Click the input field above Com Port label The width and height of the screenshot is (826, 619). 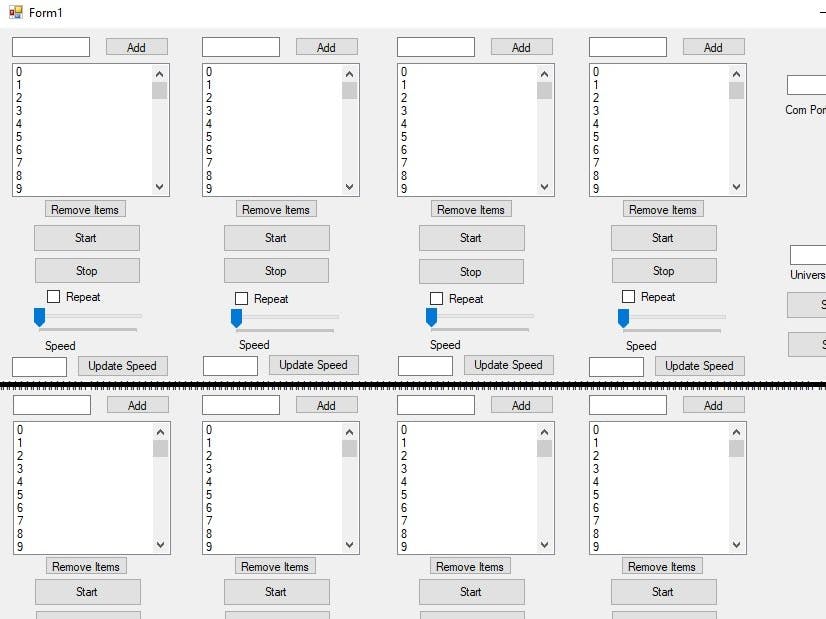pyautogui.click(x=806, y=85)
